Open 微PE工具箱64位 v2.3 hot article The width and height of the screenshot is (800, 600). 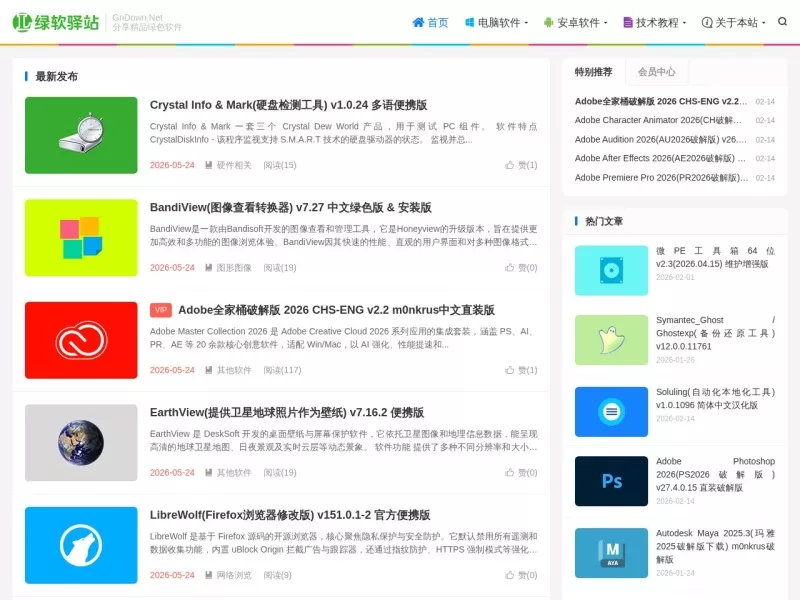715,257
